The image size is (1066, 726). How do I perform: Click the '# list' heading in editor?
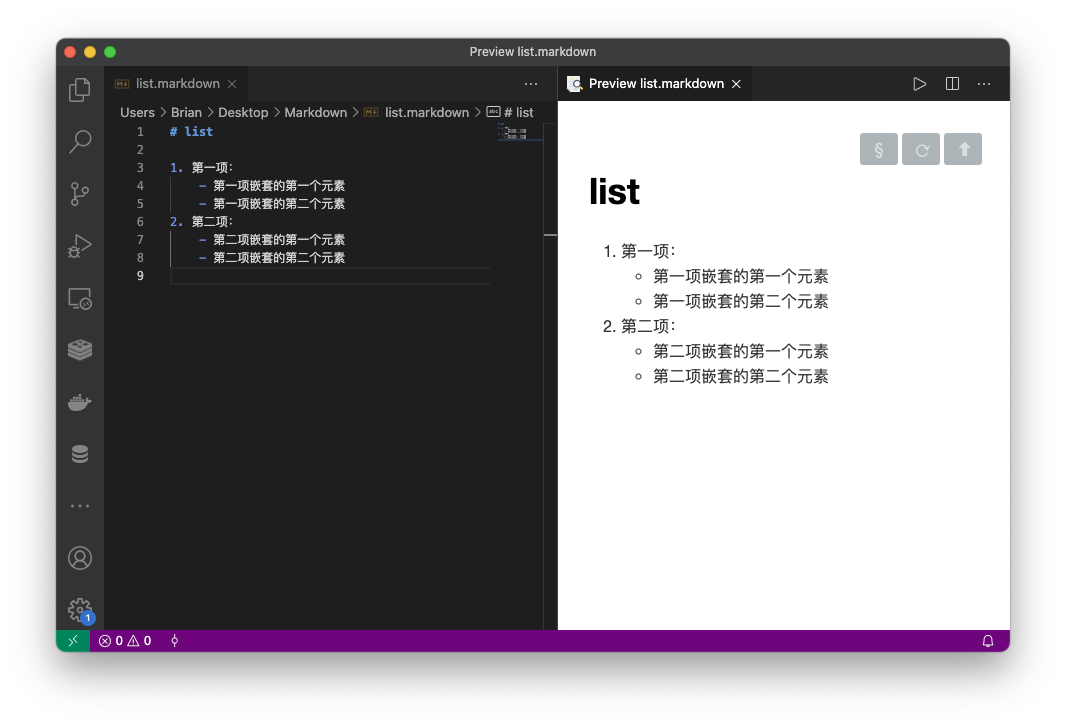[x=191, y=131]
